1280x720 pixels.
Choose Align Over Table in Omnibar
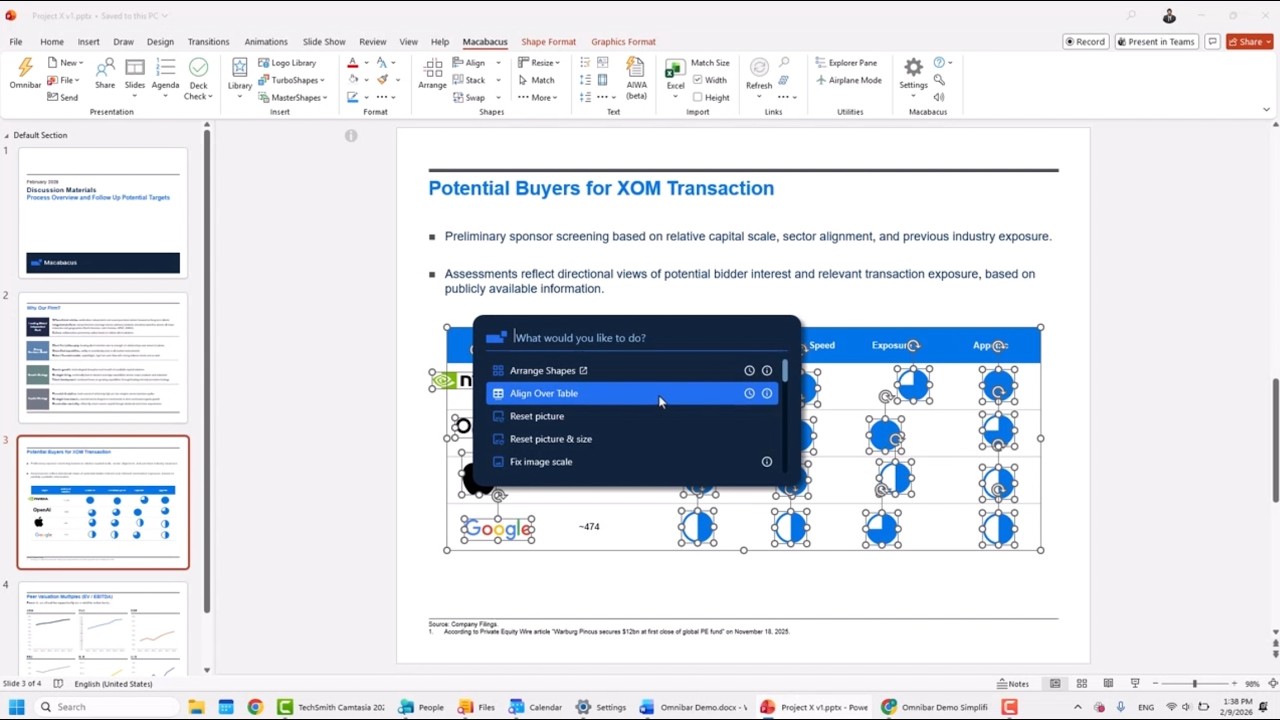click(x=631, y=394)
